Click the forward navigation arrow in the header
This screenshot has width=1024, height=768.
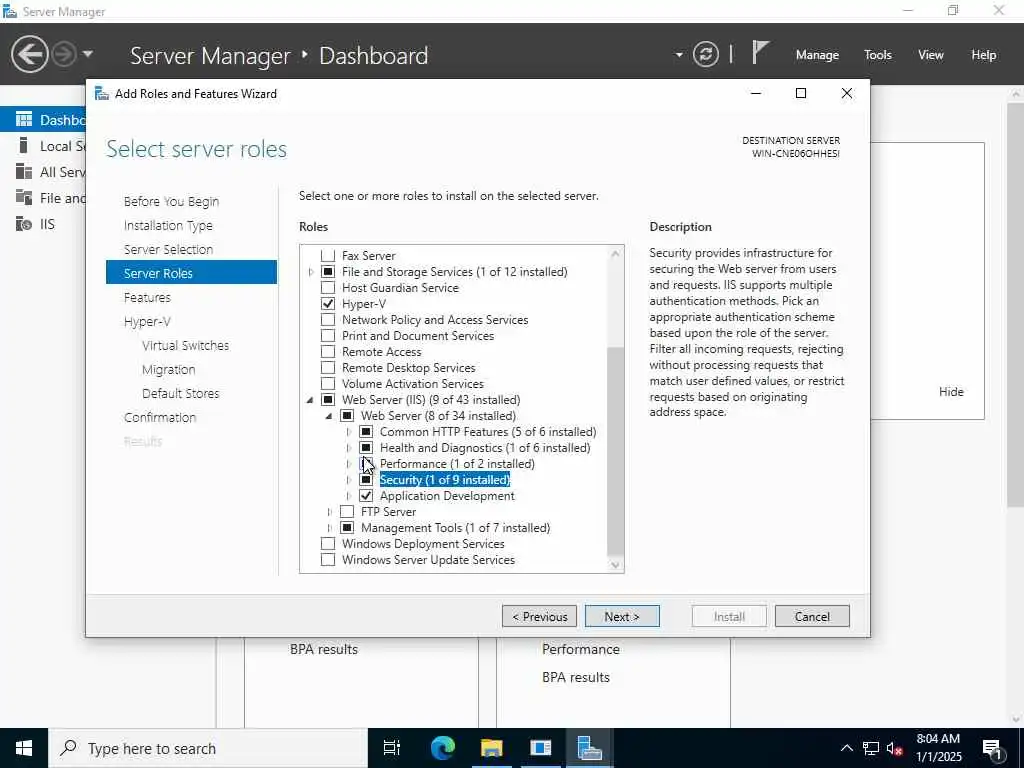pos(63,54)
